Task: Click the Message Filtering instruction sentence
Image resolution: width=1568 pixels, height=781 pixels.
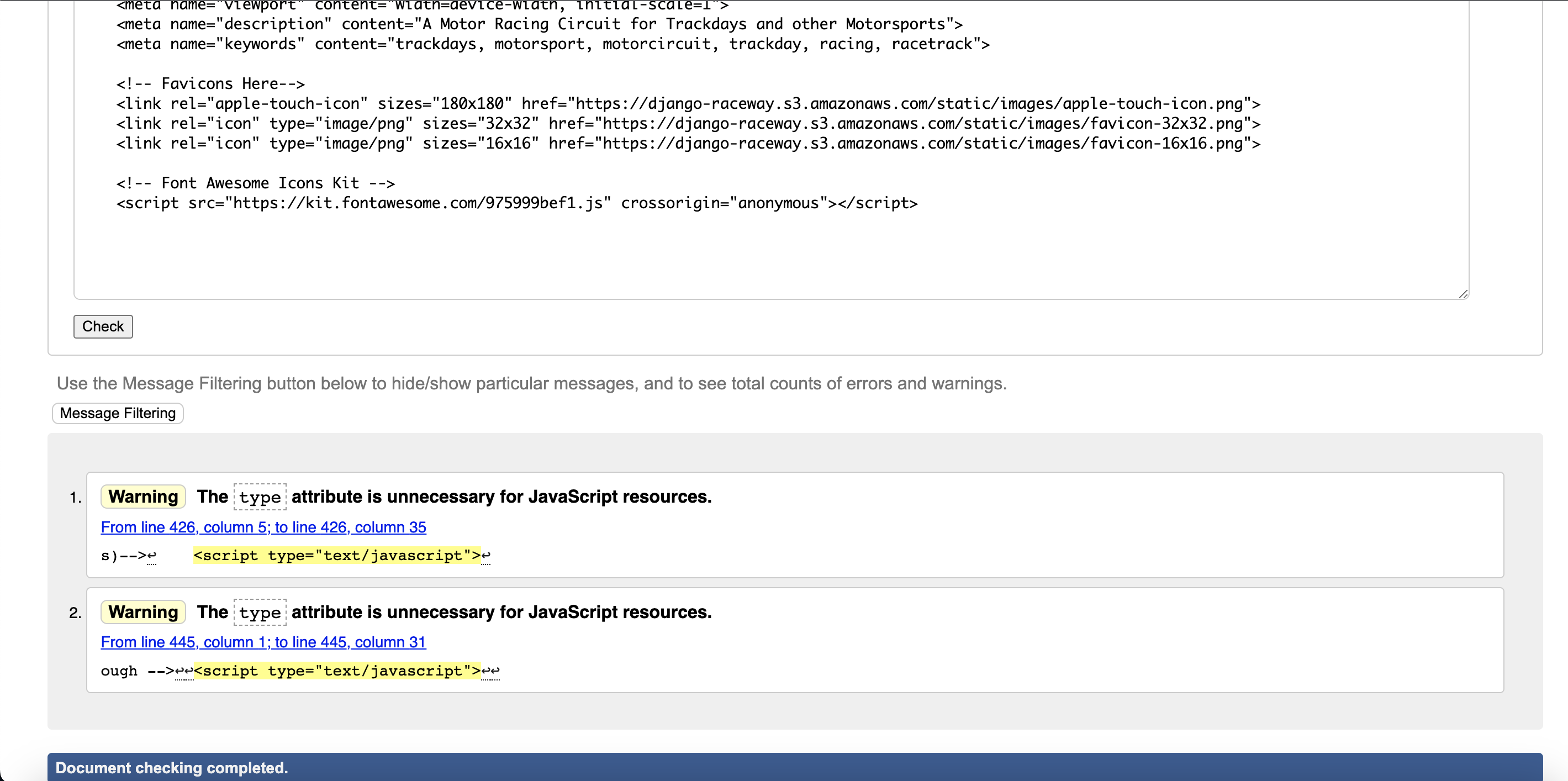Action: coord(531,383)
